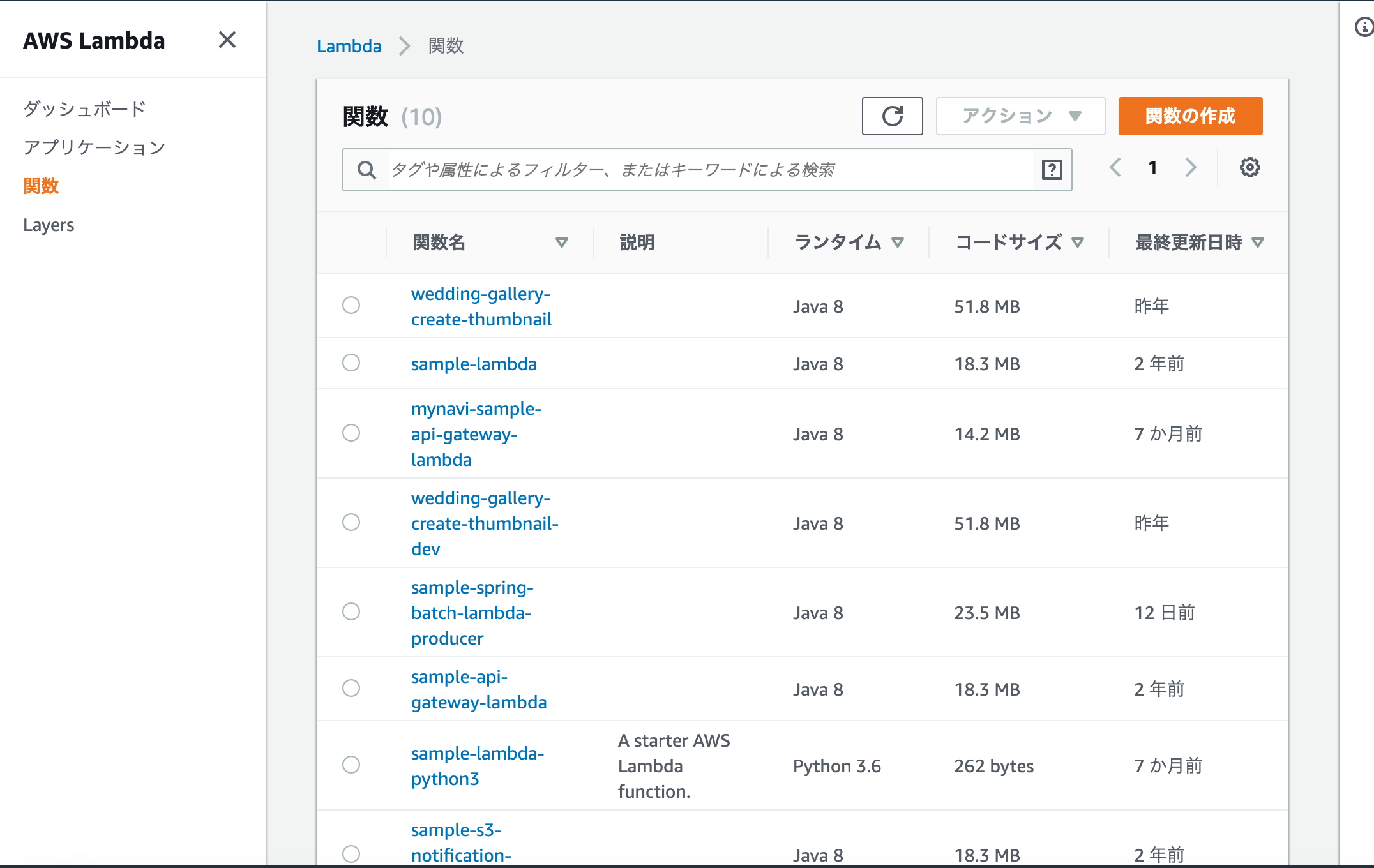
Task: Select sample-lambda-python3 radio button
Action: tap(351, 765)
